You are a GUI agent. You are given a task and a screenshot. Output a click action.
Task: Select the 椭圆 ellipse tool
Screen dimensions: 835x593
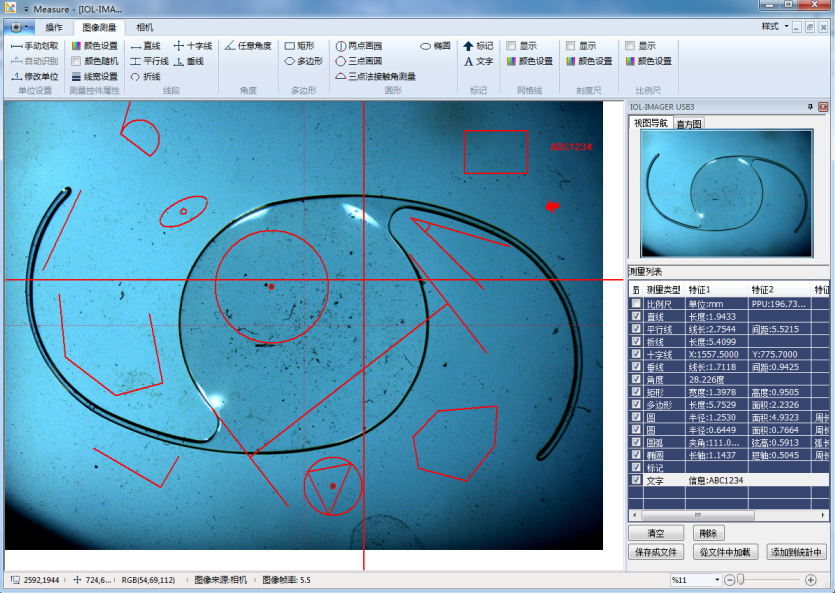point(435,46)
